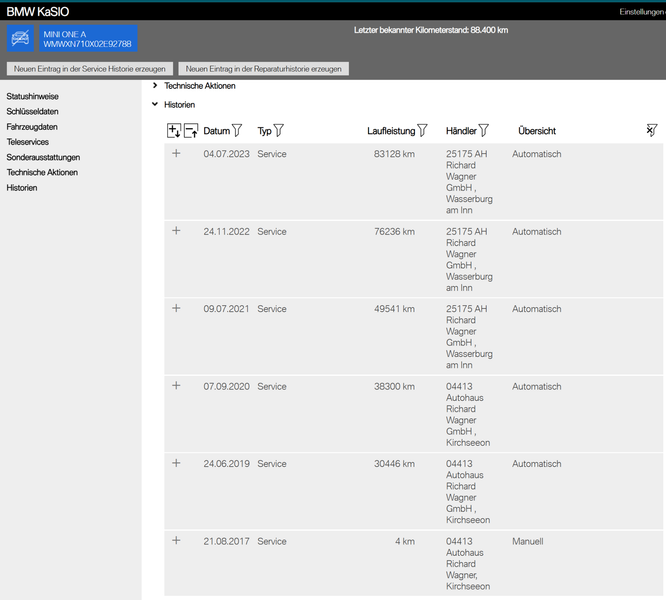Click the Datum column header
The width and height of the screenshot is (666, 600).
click(x=216, y=131)
